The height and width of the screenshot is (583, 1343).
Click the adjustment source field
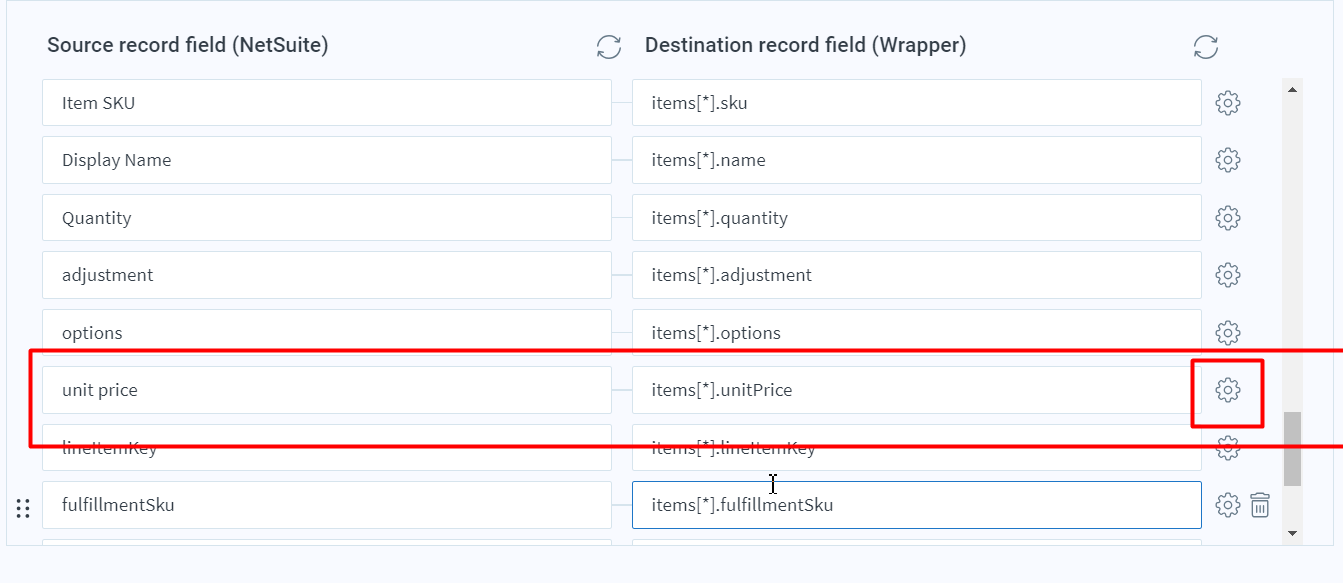[327, 275]
